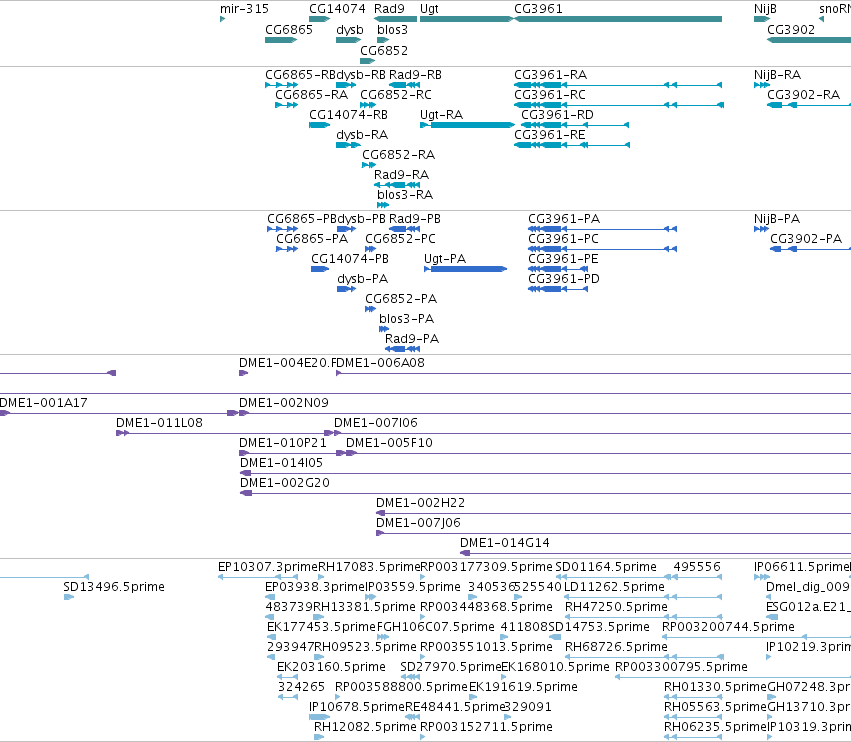Select BAC clone DME1-014G14
The height and width of the screenshot is (742, 851).
coord(505,543)
